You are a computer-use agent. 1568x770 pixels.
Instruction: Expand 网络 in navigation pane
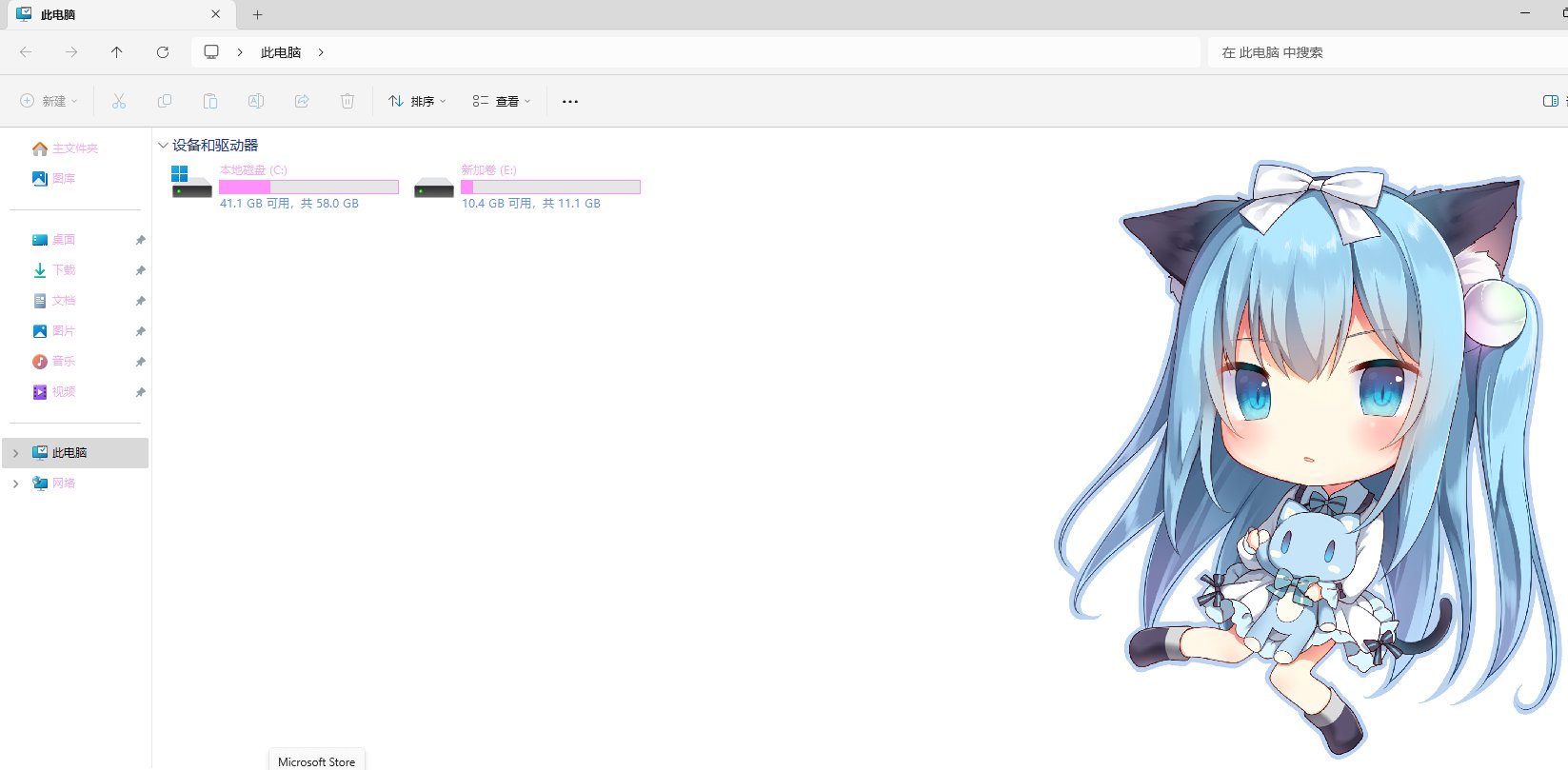pyautogui.click(x=15, y=484)
